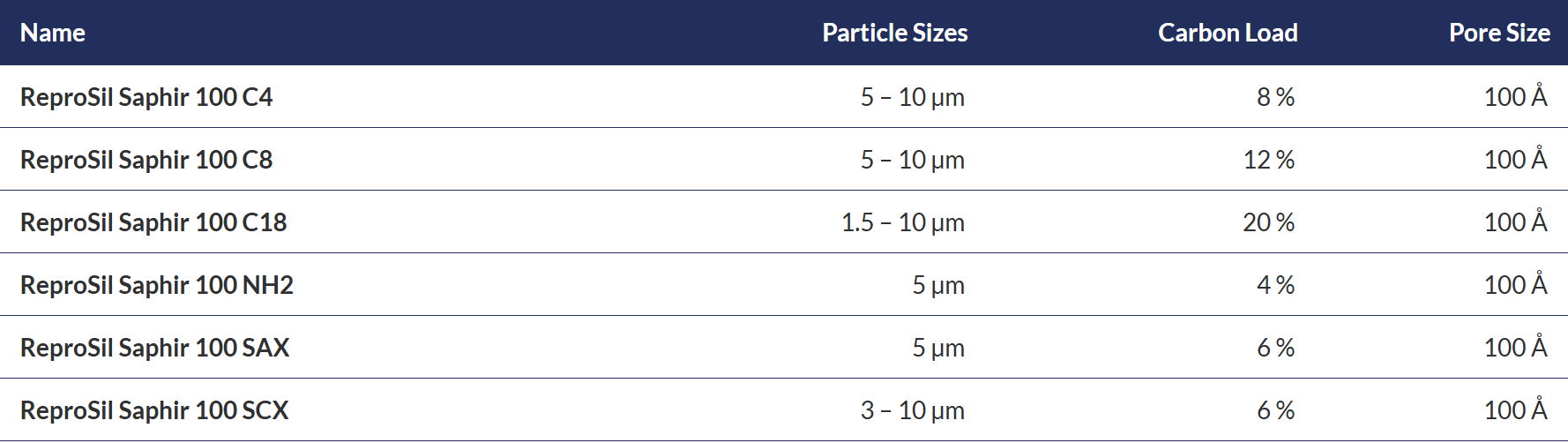
Task: Choose ReproSil Saphir 100 SCX entry
Action: pos(154,410)
